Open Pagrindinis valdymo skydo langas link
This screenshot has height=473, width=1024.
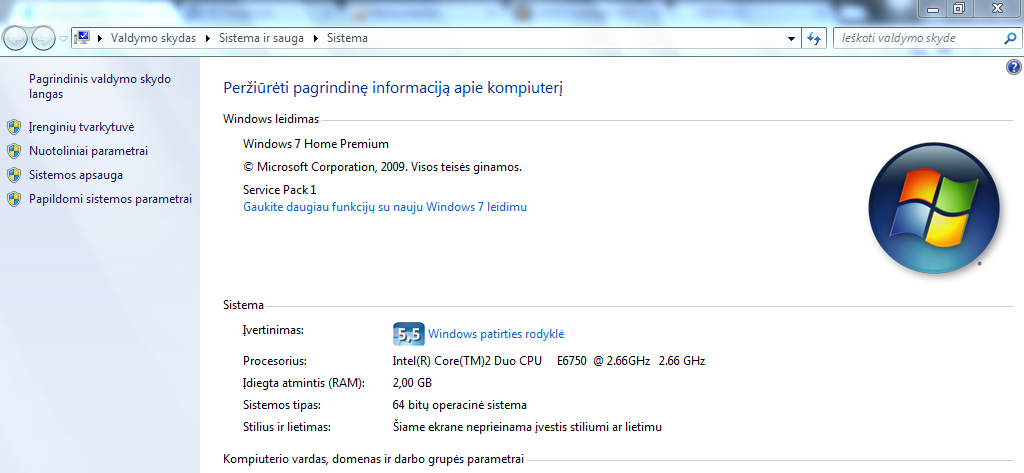[100, 86]
